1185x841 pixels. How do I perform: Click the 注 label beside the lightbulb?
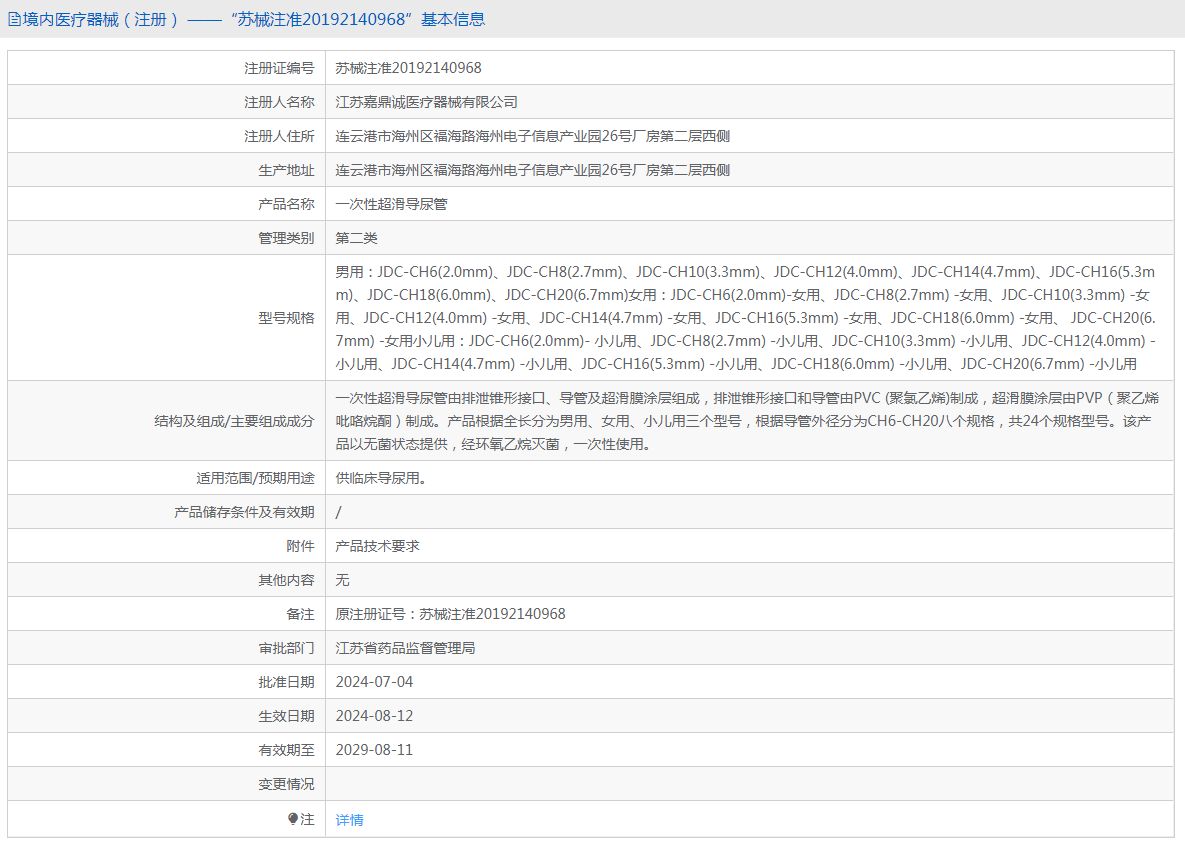click(308, 819)
